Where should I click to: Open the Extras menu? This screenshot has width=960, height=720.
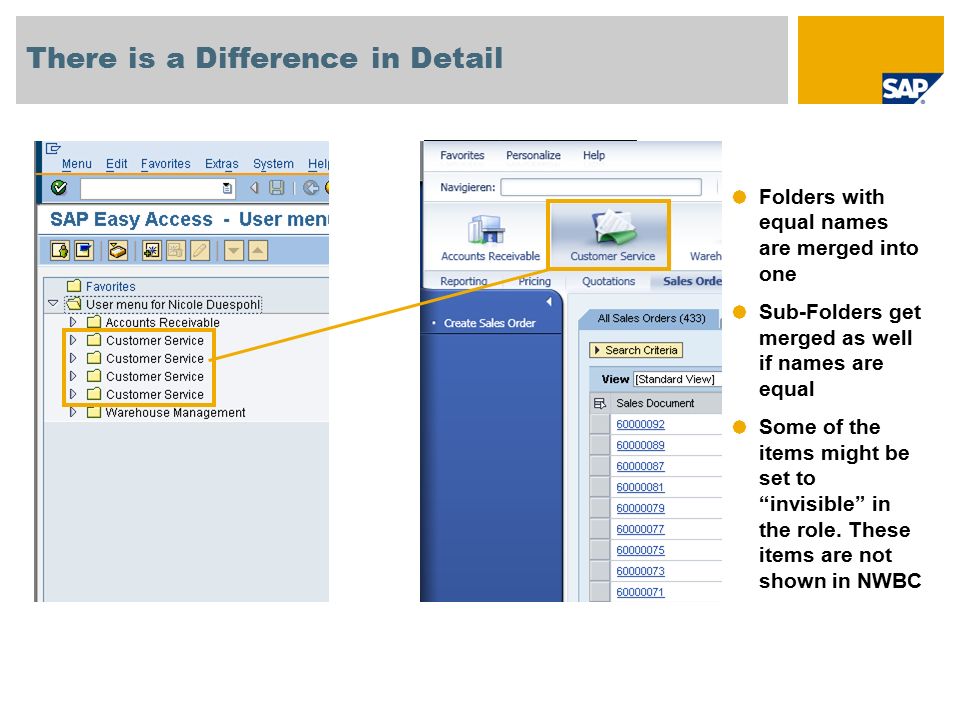222,164
